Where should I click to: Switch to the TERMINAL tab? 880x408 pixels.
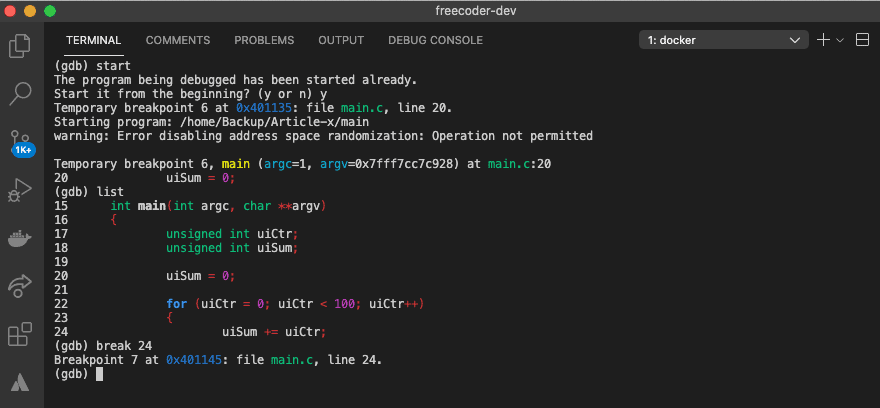click(94, 40)
